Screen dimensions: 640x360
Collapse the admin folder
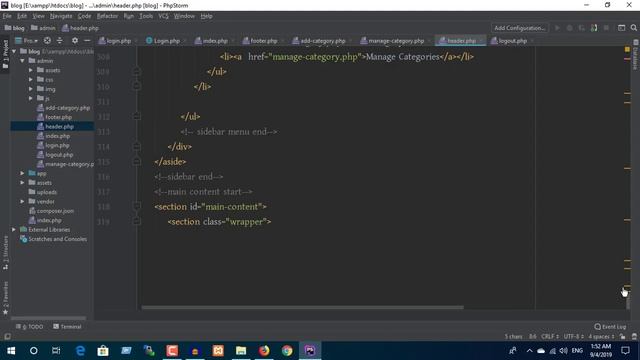[x=22, y=61]
